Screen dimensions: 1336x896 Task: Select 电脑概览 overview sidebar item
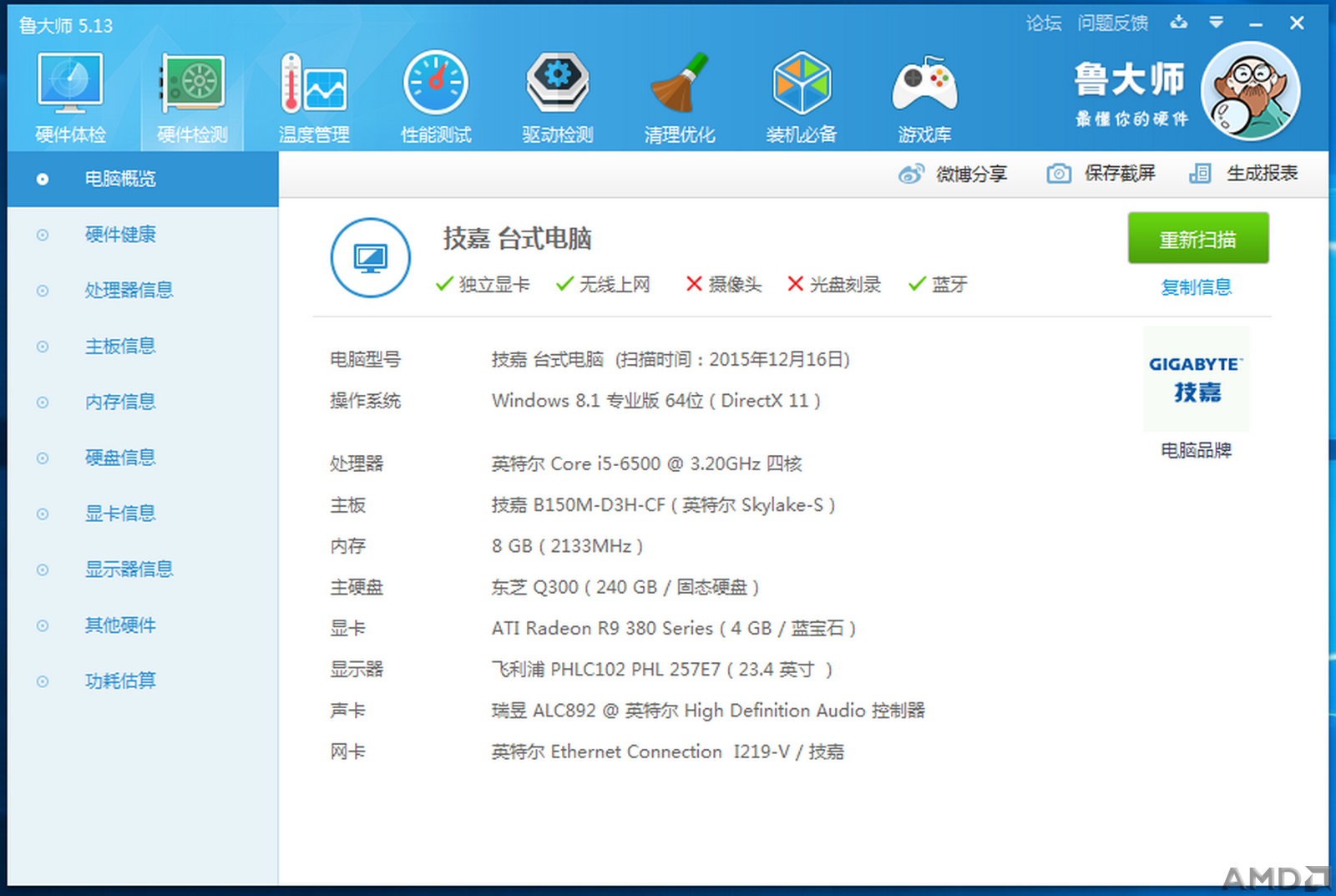(x=143, y=179)
